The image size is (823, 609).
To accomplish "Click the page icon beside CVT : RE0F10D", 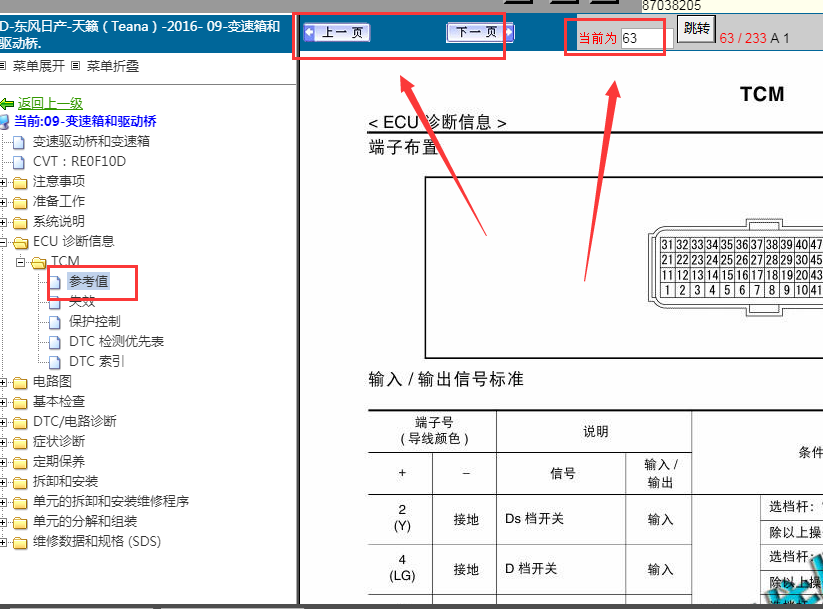I will point(19,162).
